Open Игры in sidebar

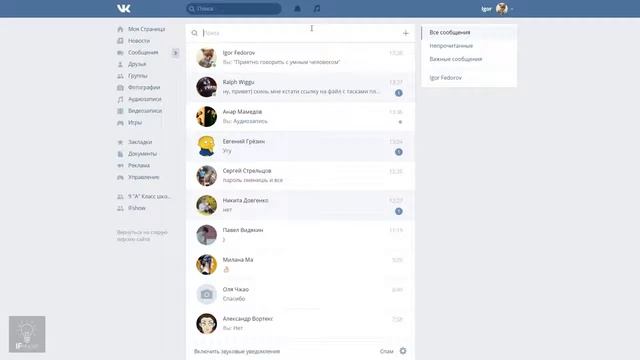(x=135, y=122)
